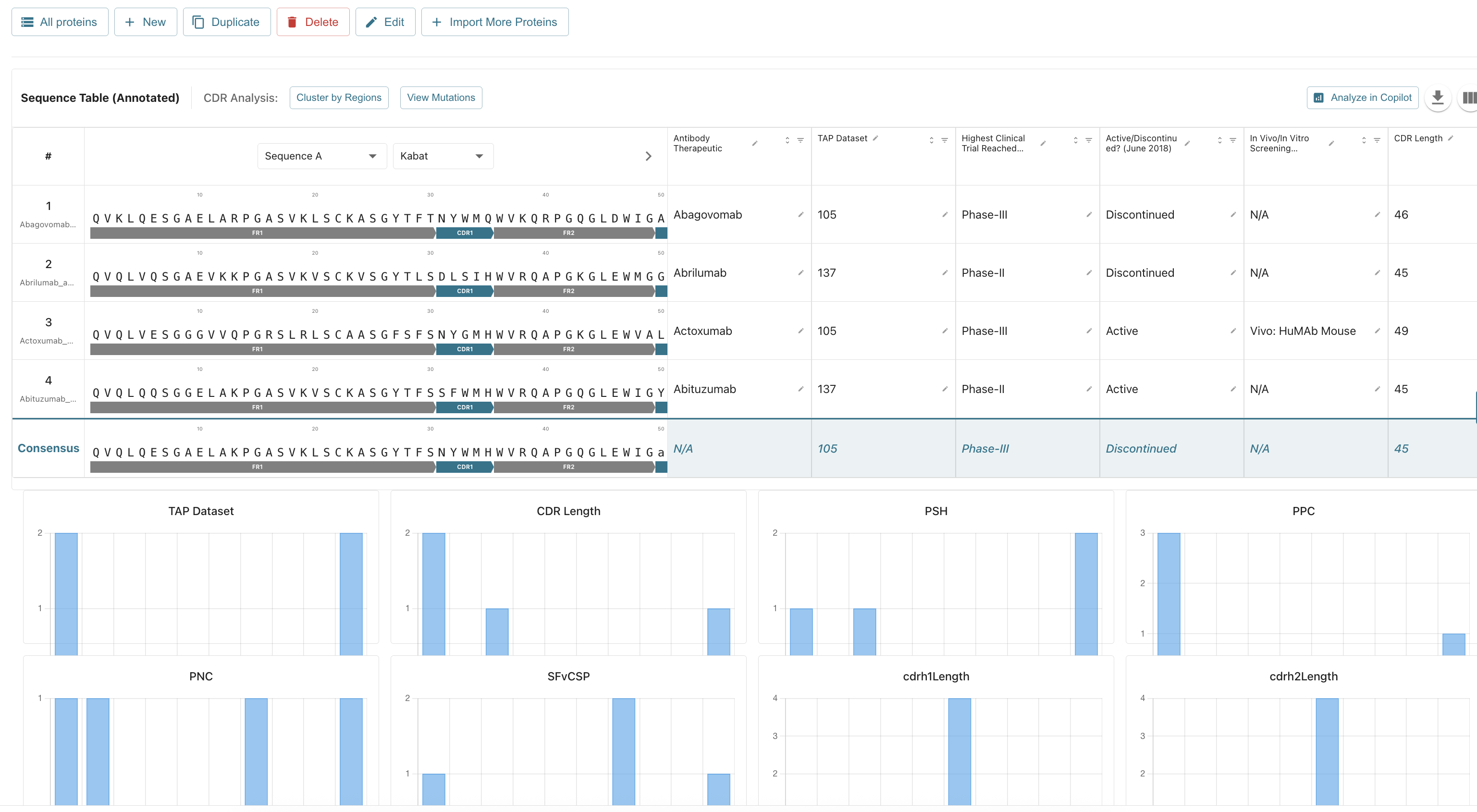This screenshot has height=812, width=1477.
Task: Open Analyze in Copilot
Action: 1362,98
